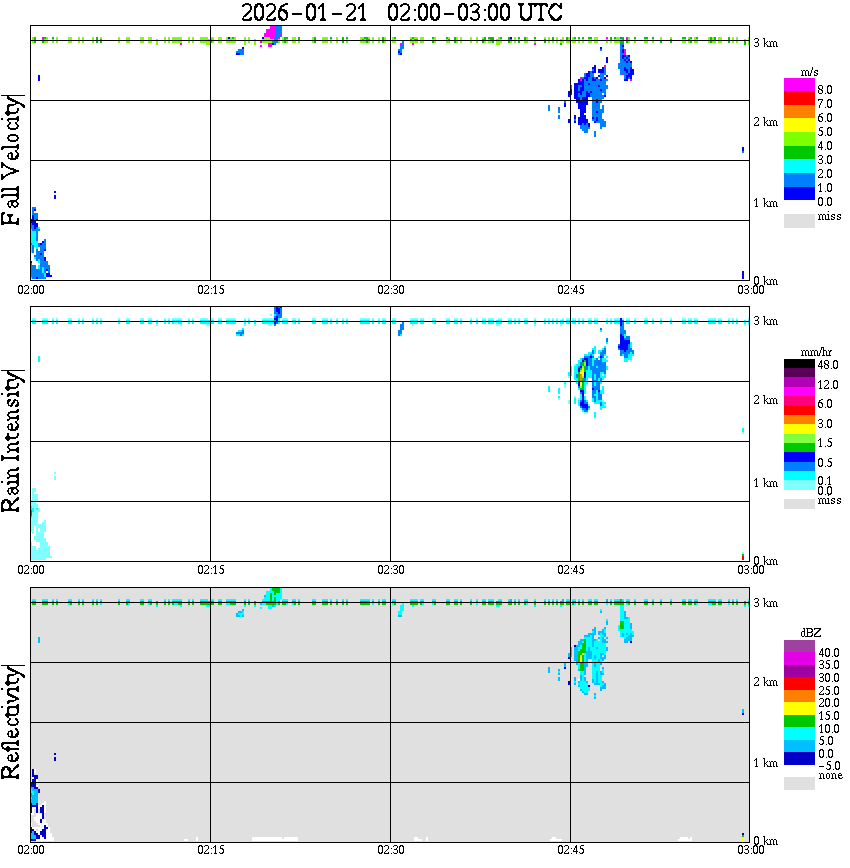This screenshot has height=868, width=850.
Task: Click the 'm/s' unit label of the velocity legend
Action: [809, 73]
